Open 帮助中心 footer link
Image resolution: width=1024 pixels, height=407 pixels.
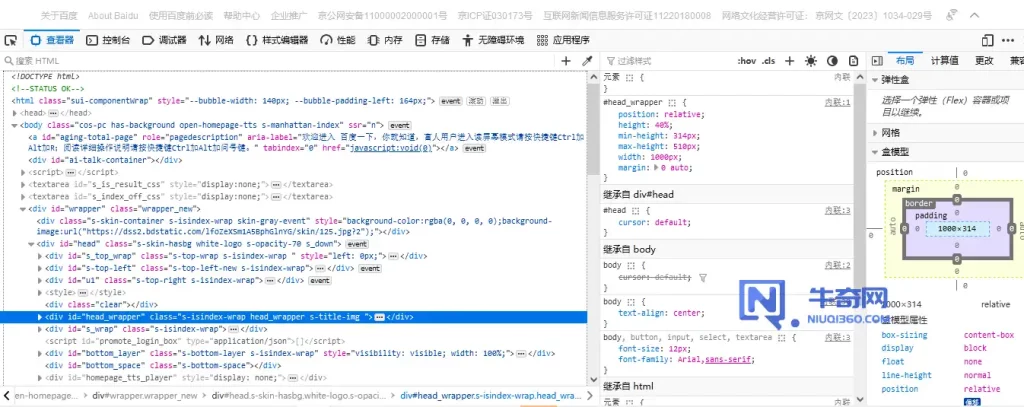(242, 15)
